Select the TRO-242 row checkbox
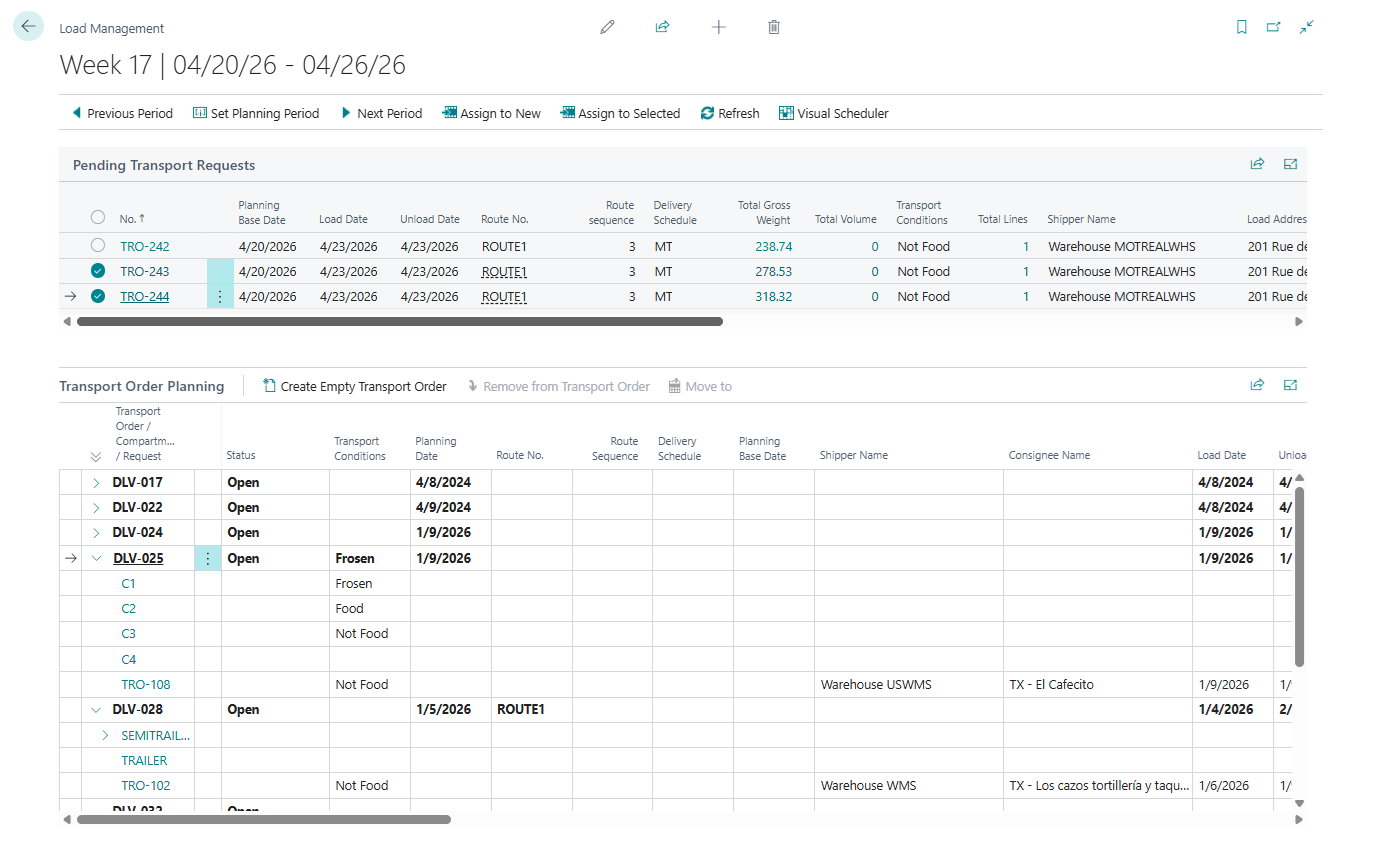Viewport: 1381px width, 856px height. pos(97,245)
